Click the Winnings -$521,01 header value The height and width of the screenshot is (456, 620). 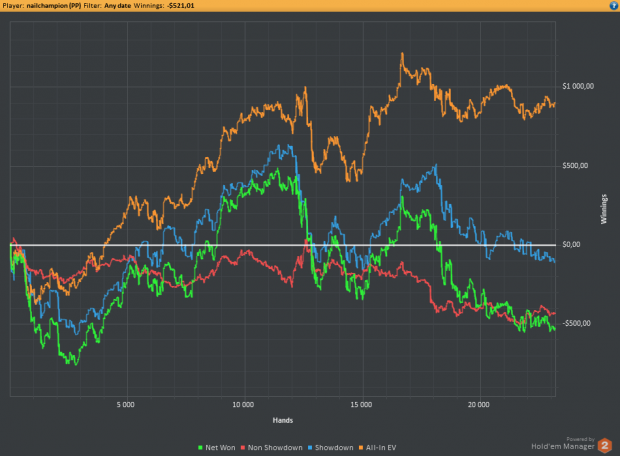181,6
